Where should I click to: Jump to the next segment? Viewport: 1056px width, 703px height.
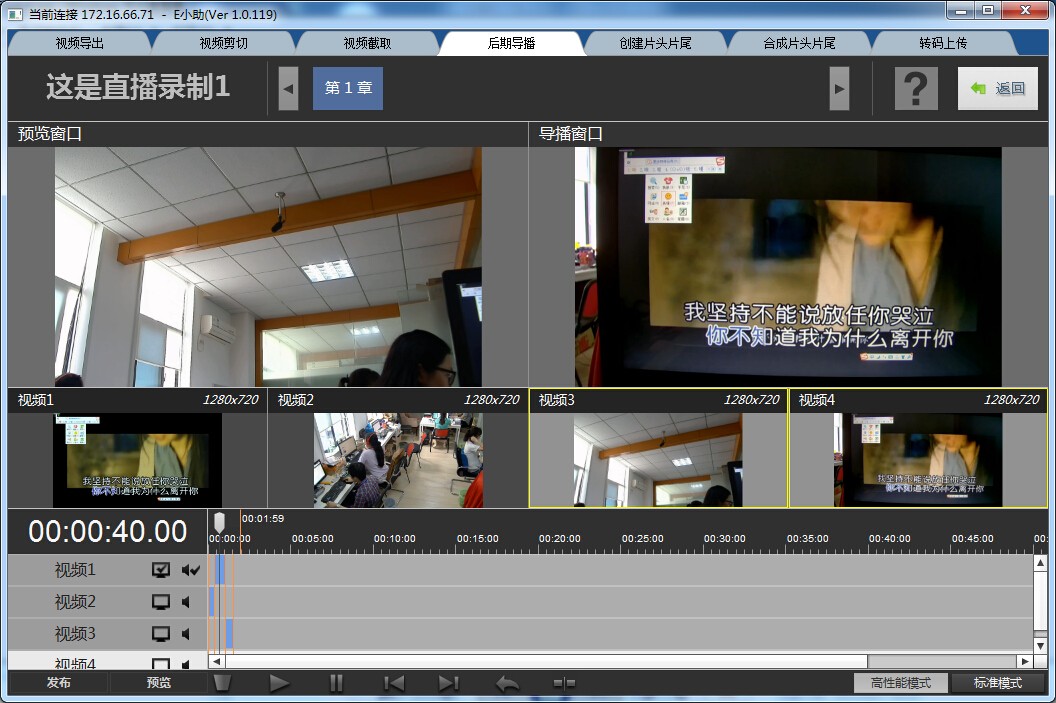tap(449, 683)
